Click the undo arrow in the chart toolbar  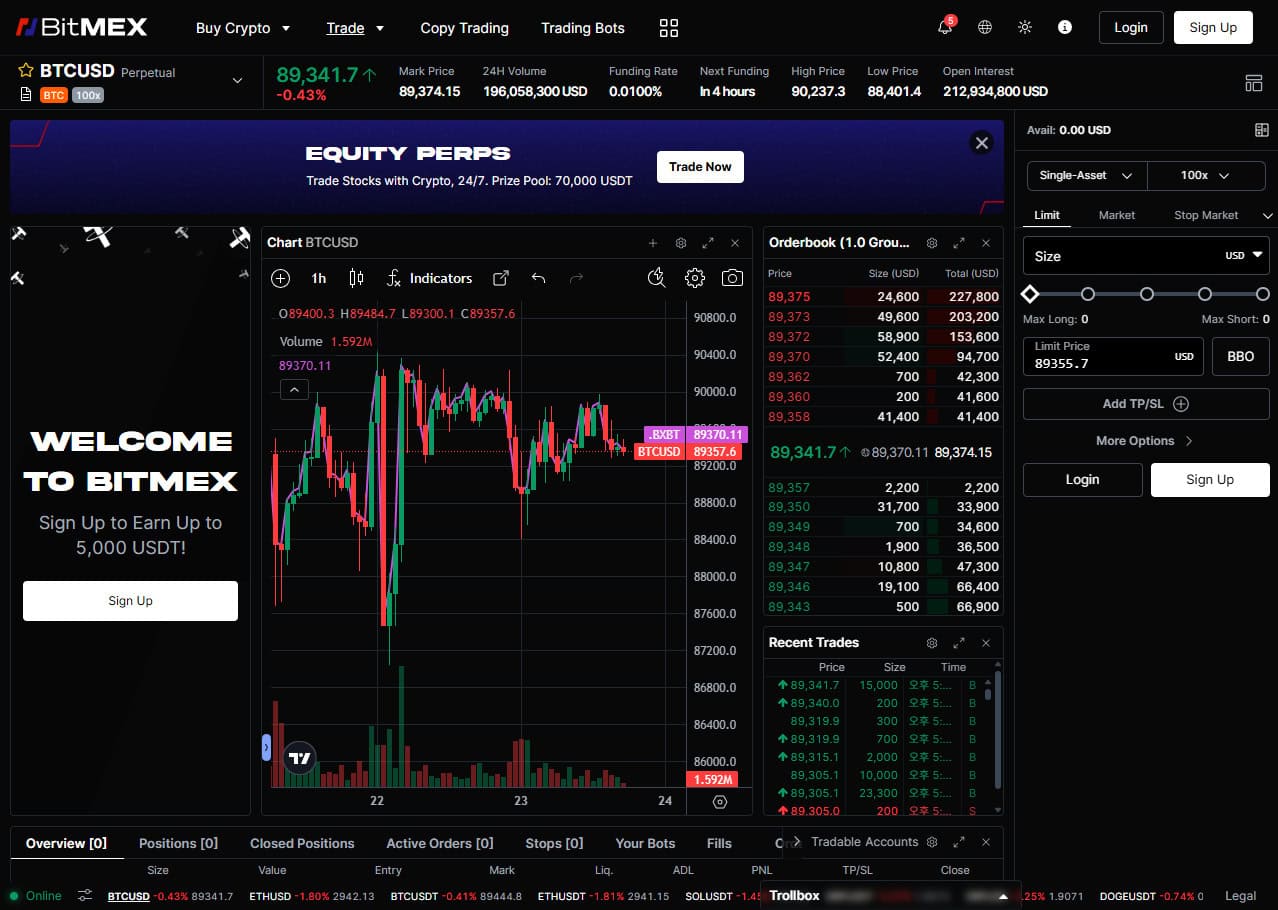click(538, 278)
